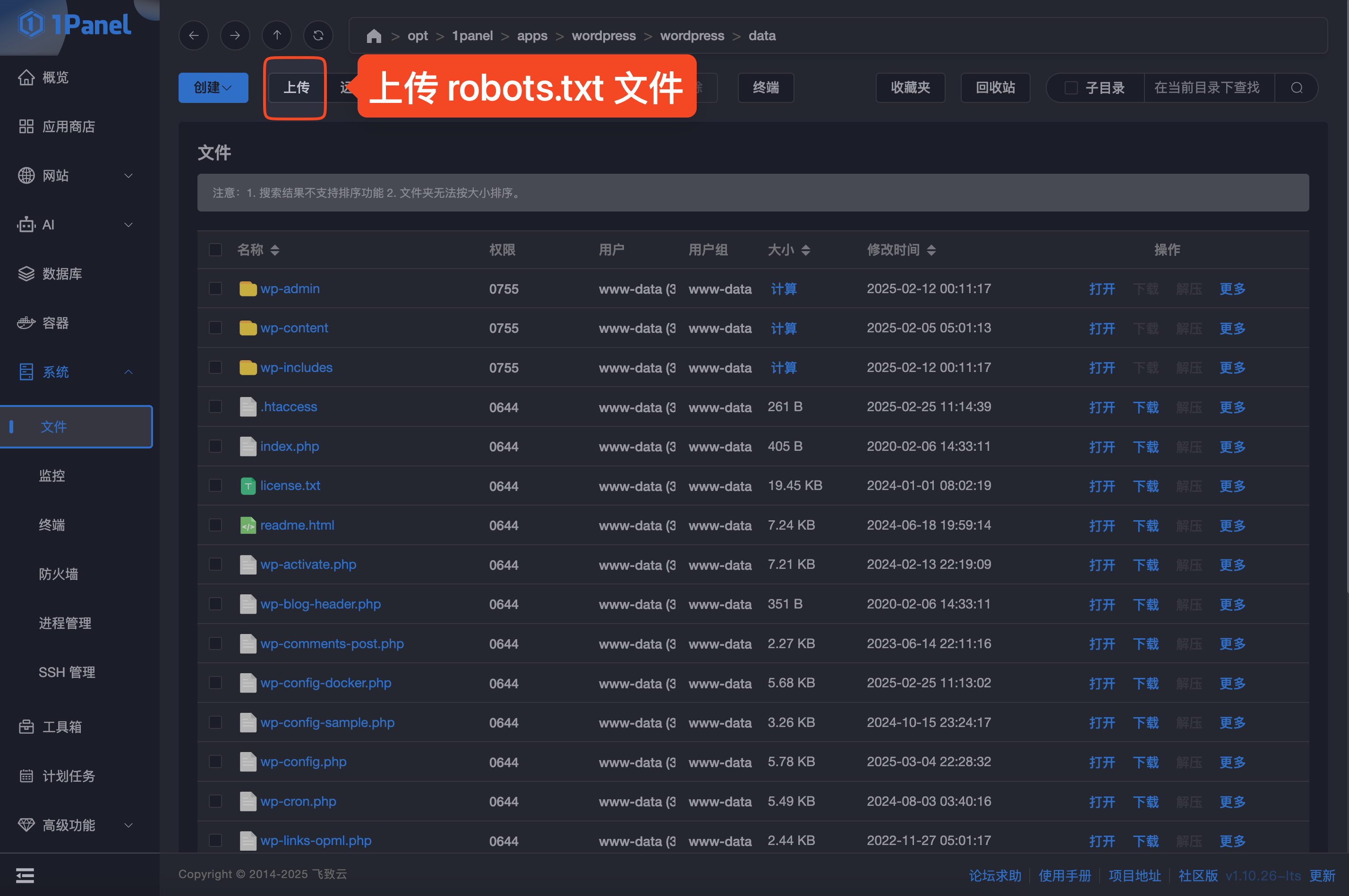Click the back navigation arrow icon
Image resolution: width=1349 pixels, height=896 pixels.
pos(194,35)
